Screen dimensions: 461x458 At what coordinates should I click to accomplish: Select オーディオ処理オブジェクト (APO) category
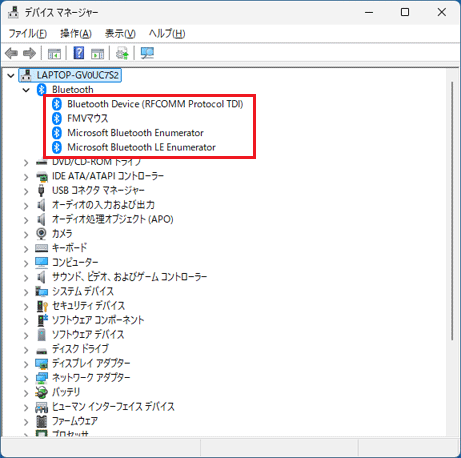(x=113, y=219)
